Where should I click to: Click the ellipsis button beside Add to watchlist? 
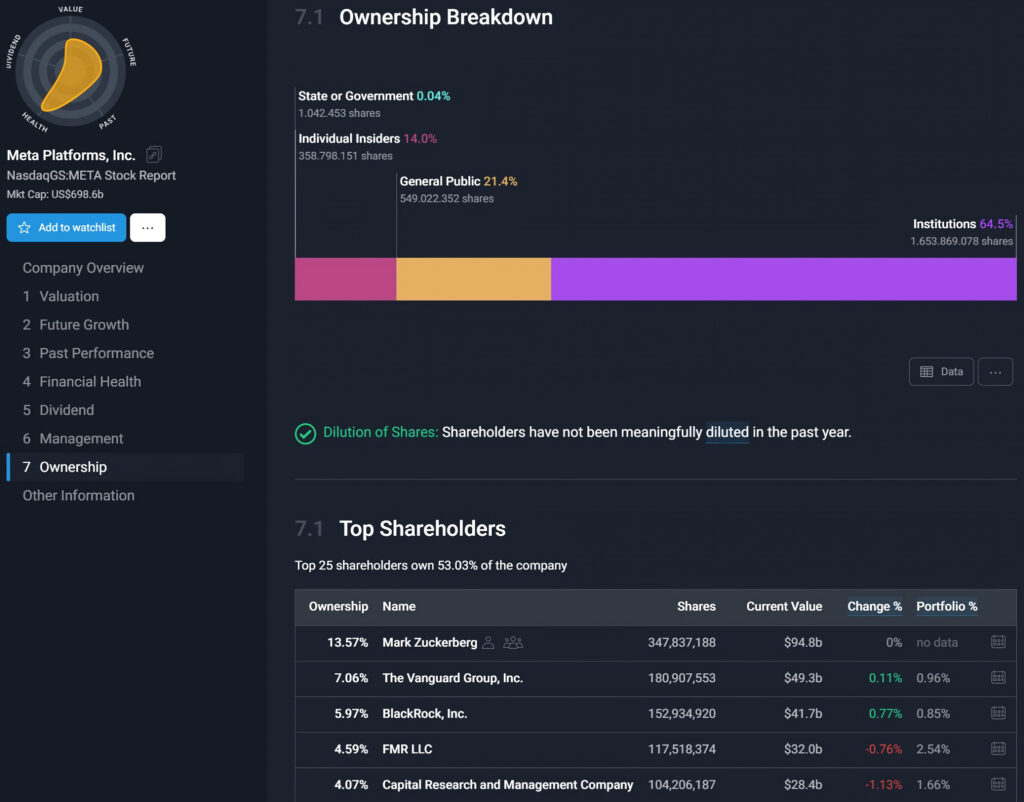coord(147,227)
